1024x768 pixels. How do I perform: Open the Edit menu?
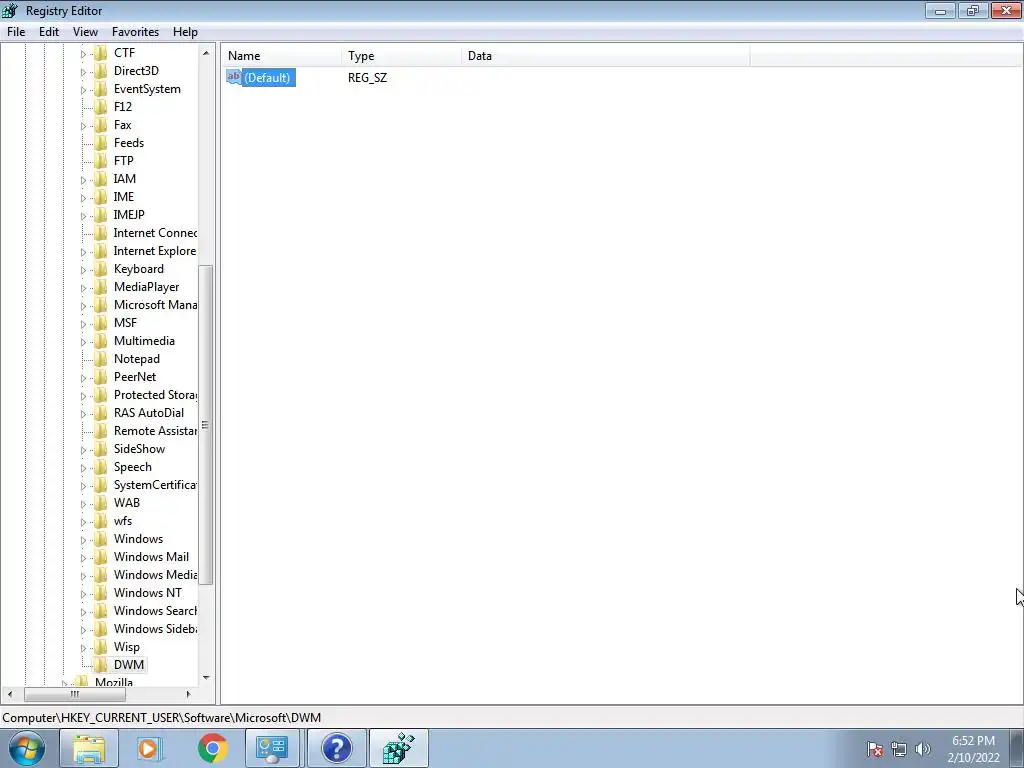click(49, 32)
